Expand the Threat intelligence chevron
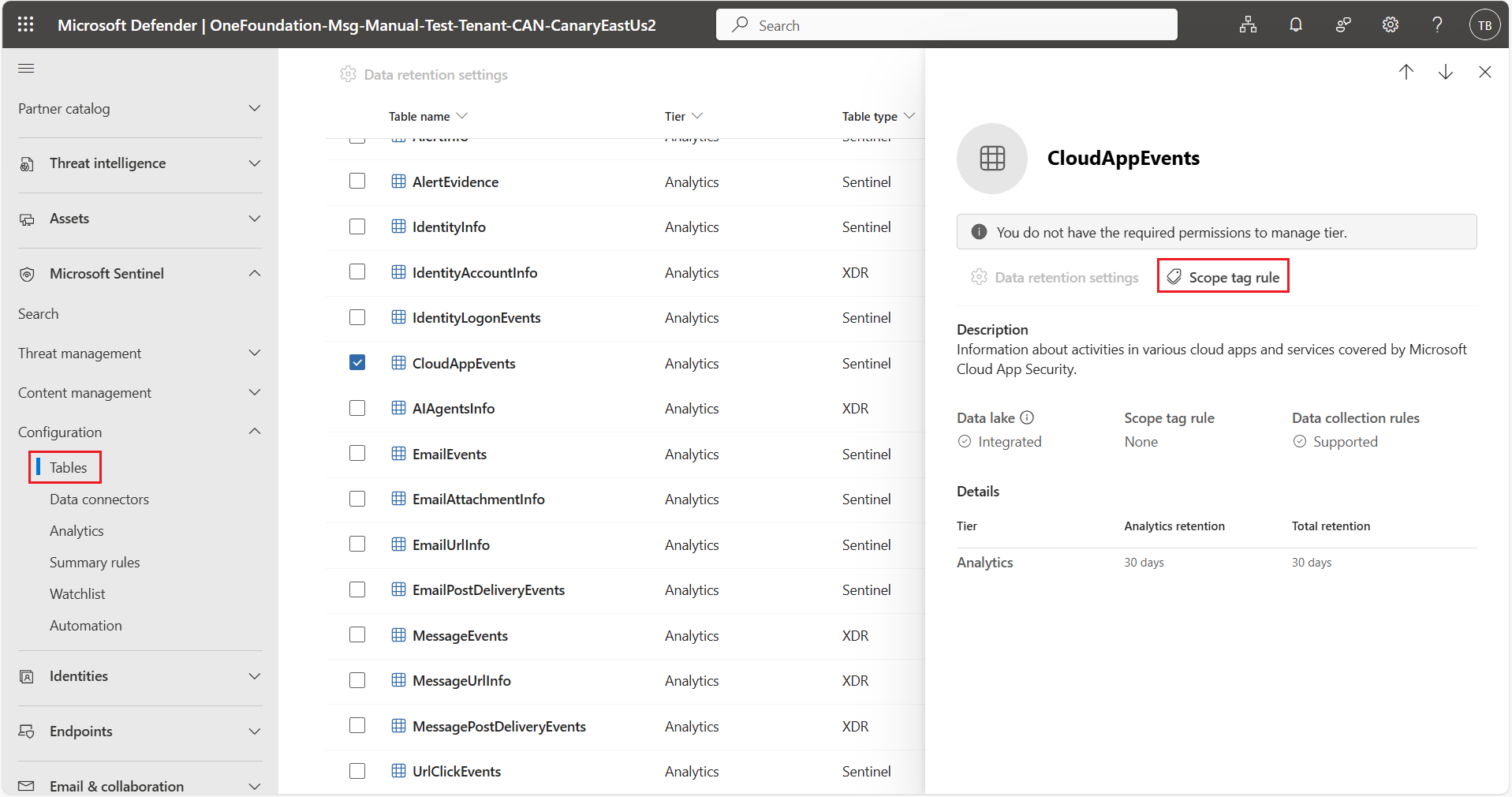The image size is (1512, 797). (254, 163)
